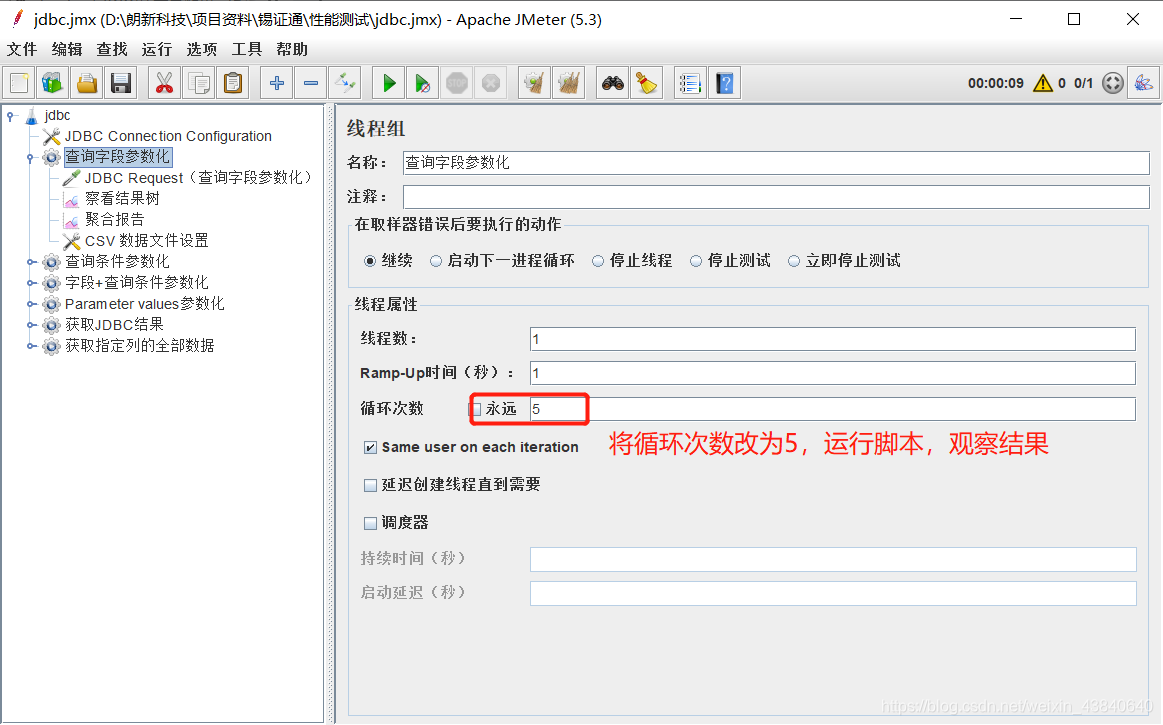1163x725 pixels.
Task: Open the 查找 menu
Action: click(111, 49)
